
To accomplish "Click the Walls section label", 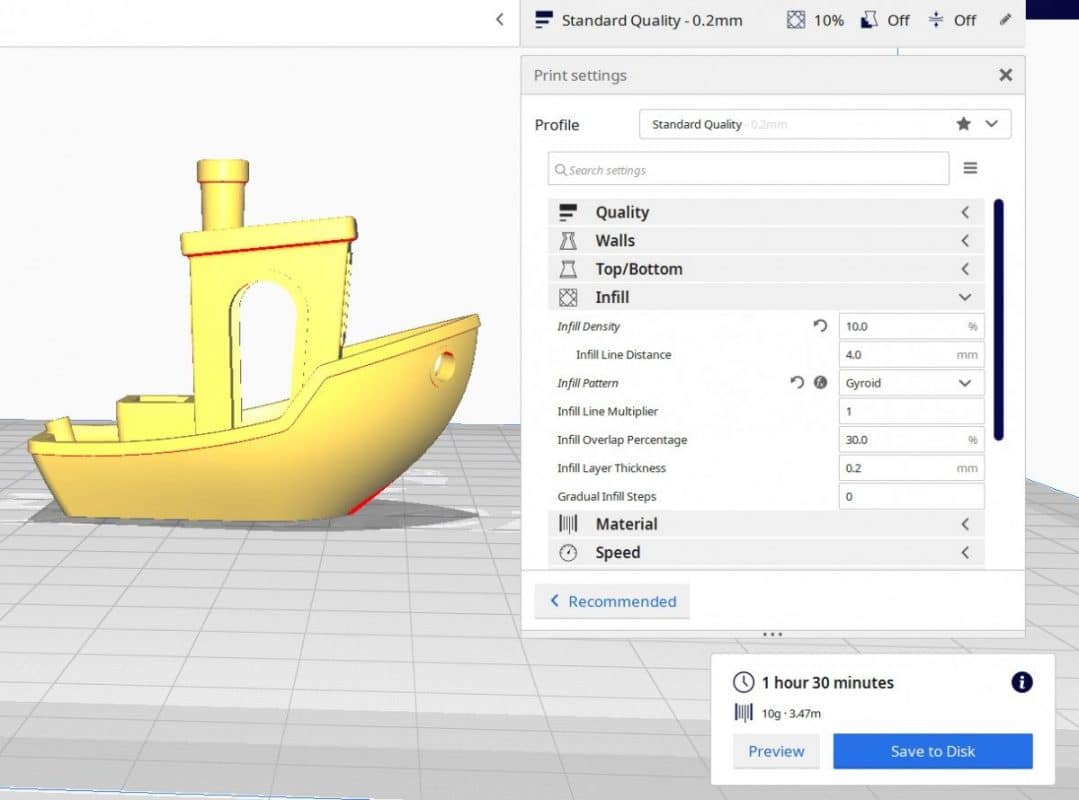I will (x=615, y=241).
